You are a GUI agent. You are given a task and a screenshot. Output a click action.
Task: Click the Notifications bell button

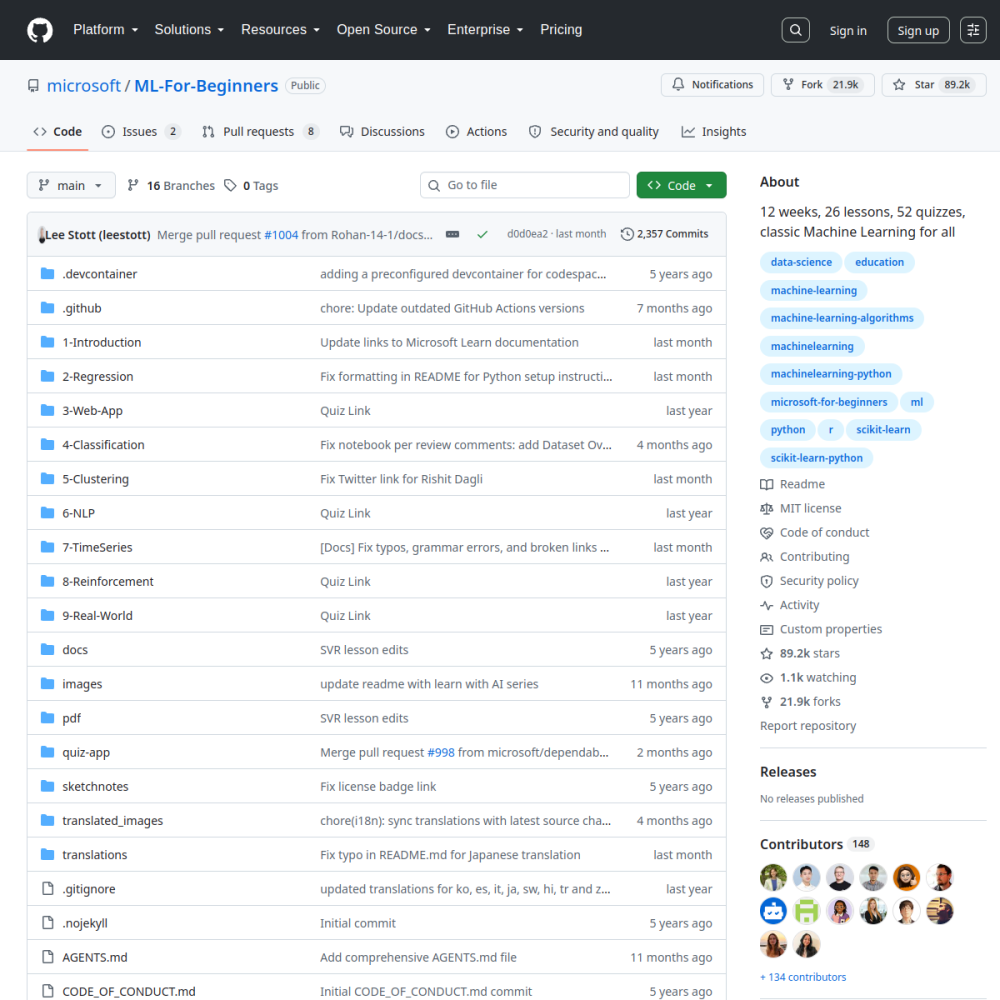(712, 85)
